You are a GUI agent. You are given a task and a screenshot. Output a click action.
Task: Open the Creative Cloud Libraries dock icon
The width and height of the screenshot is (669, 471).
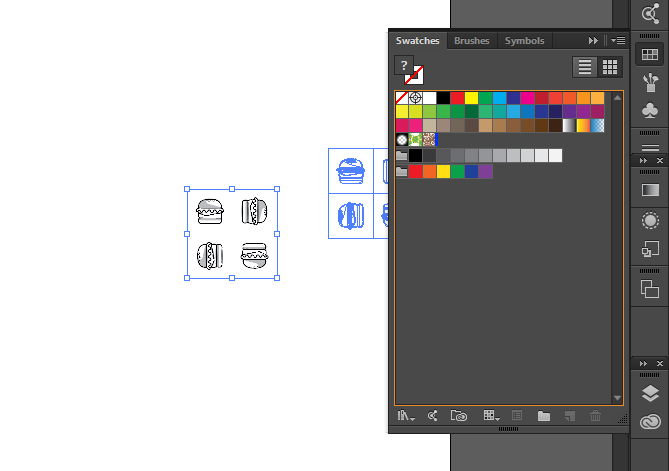click(x=650, y=423)
